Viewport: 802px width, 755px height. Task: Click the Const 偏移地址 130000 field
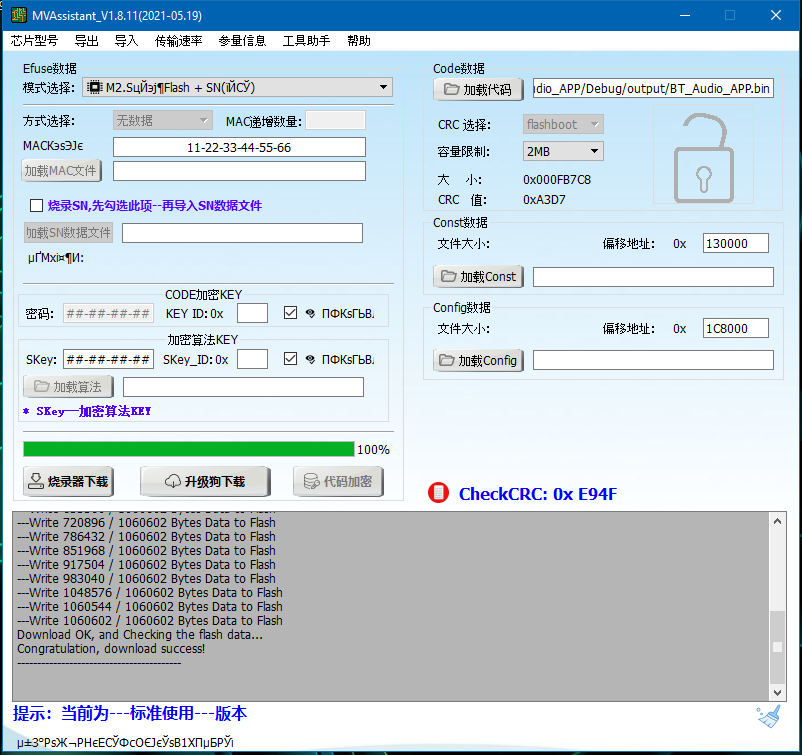[x=735, y=243]
